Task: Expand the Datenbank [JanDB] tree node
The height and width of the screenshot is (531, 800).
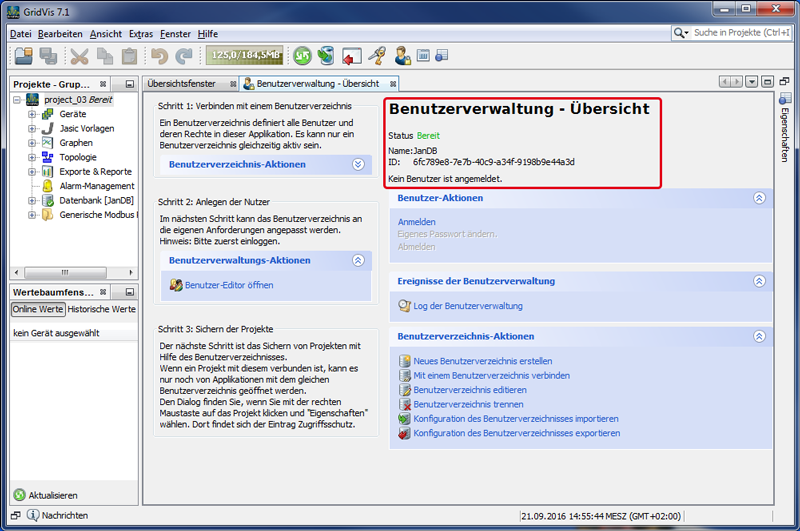Action: pyautogui.click(x=32, y=200)
